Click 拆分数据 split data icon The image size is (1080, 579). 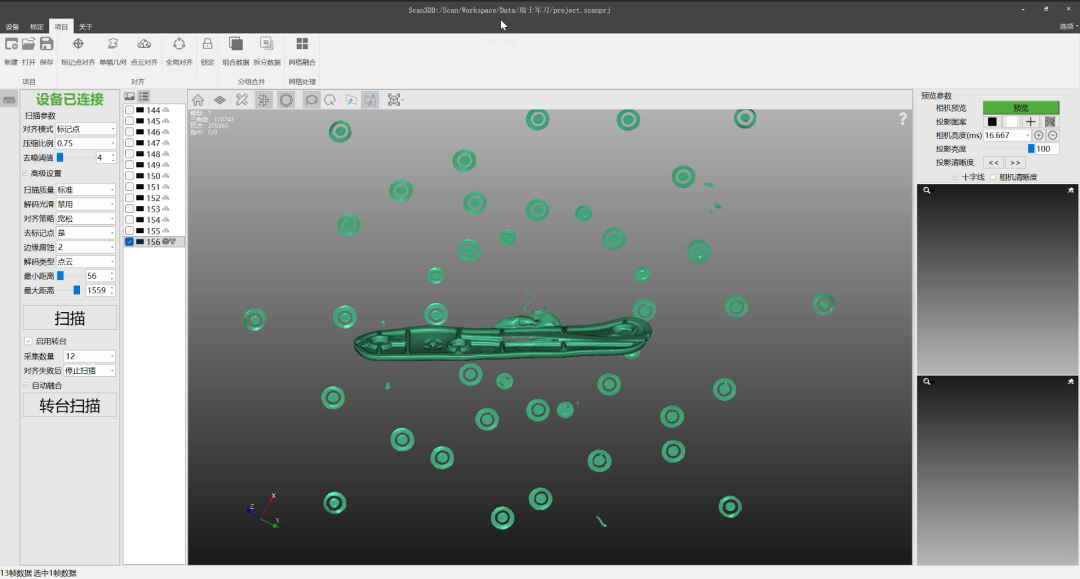coord(267,45)
